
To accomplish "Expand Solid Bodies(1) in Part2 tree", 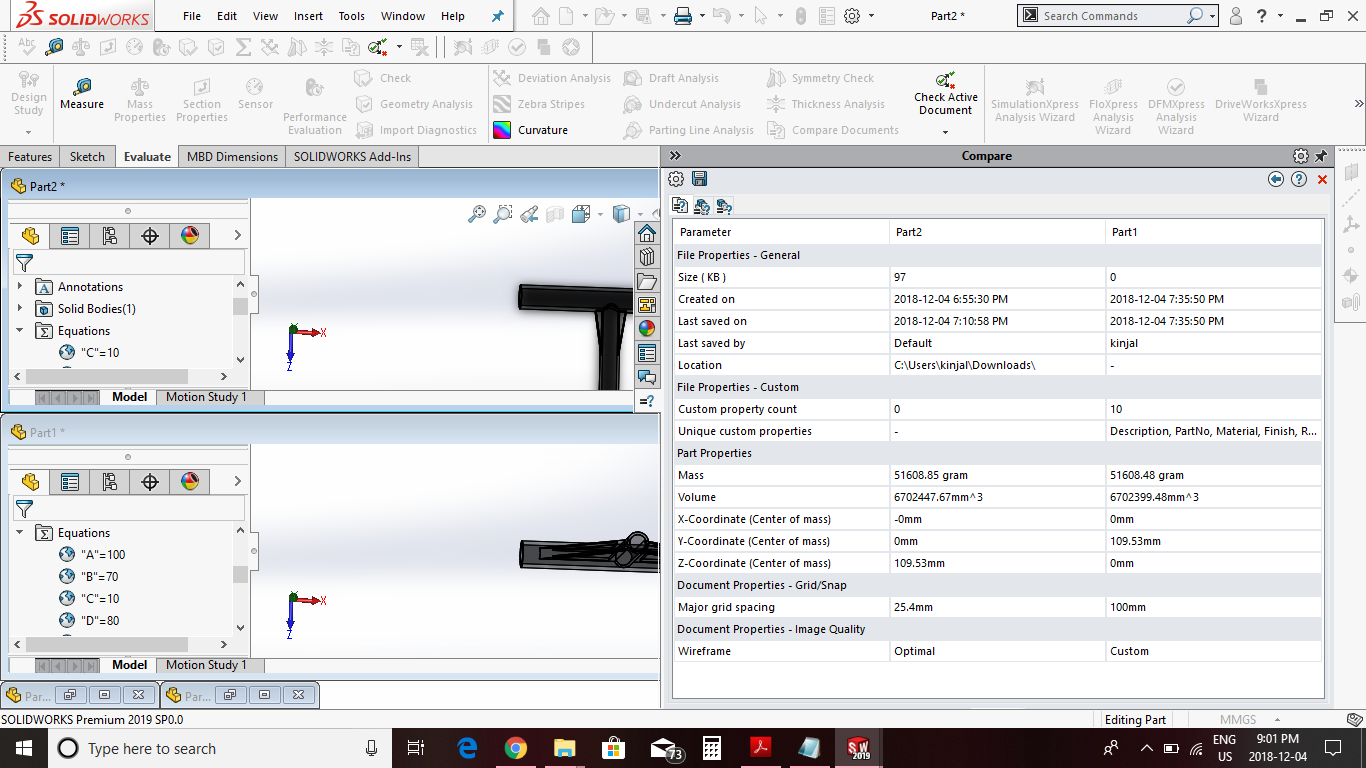I will [x=20, y=309].
